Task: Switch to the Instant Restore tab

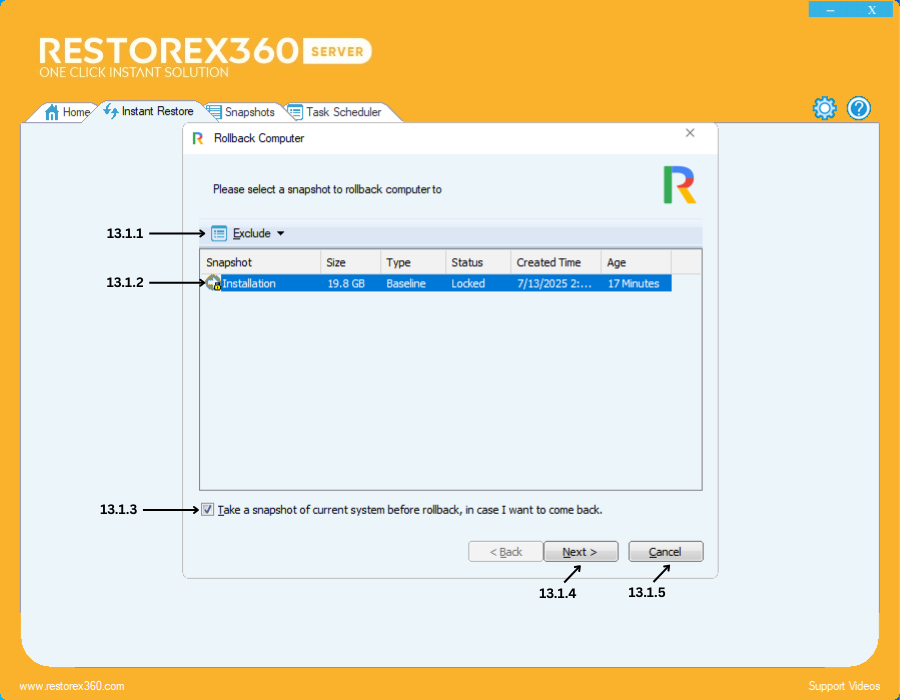Action: (149, 111)
